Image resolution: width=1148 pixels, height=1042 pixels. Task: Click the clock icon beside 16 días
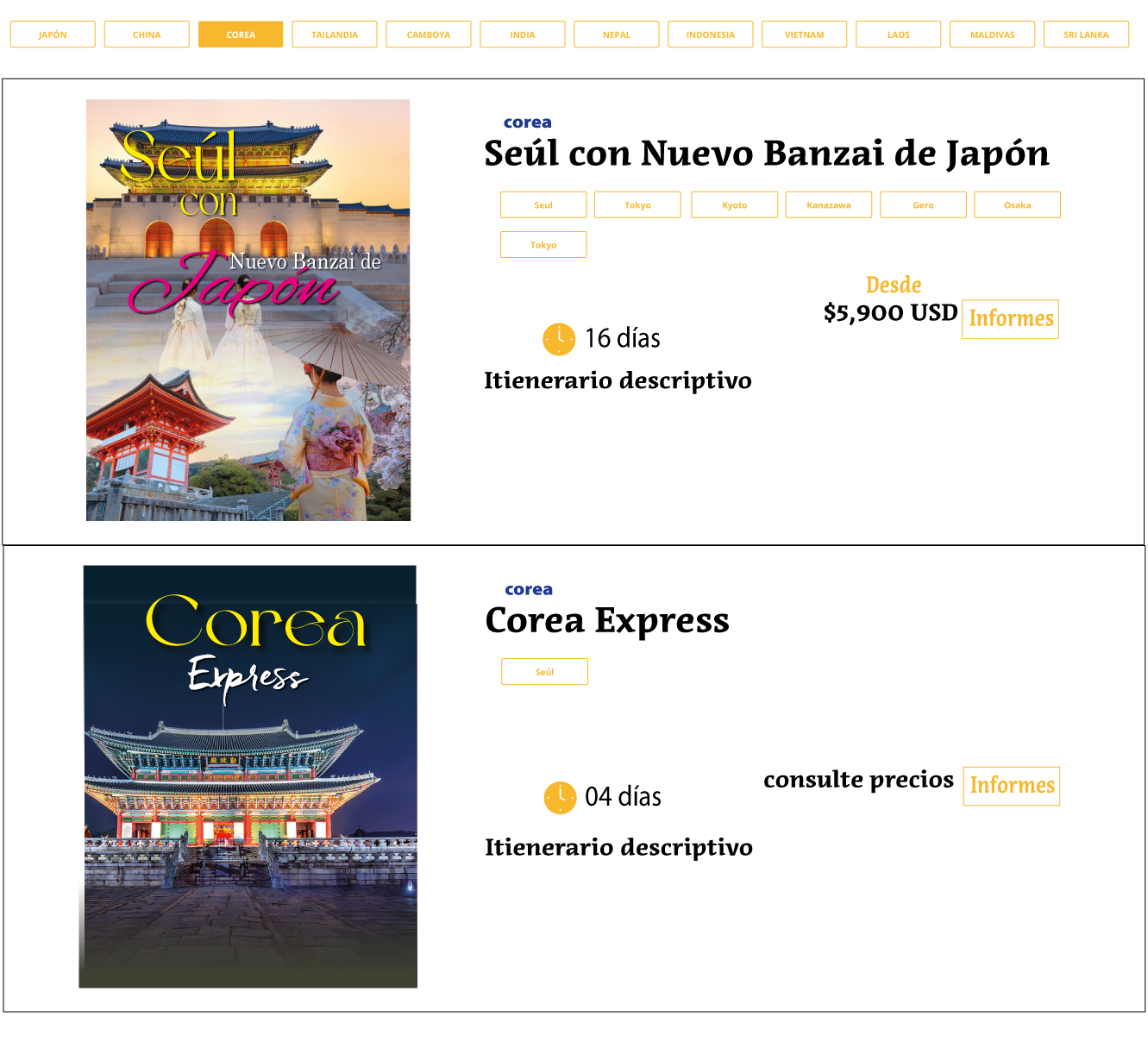[x=559, y=339]
